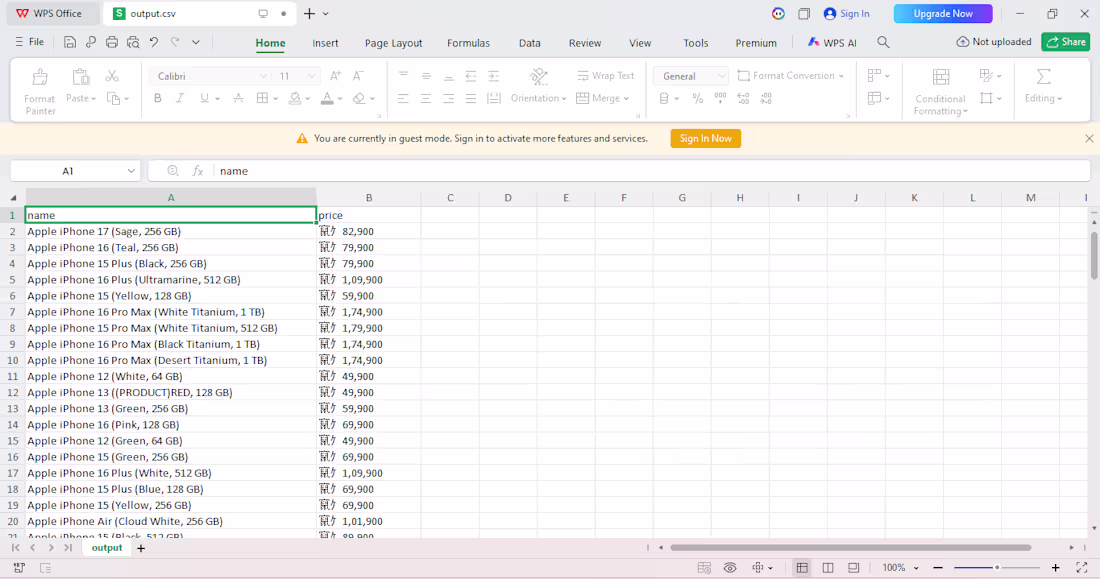The width and height of the screenshot is (1100, 579).
Task: Switch to the View tab
Action: point(640,43)
